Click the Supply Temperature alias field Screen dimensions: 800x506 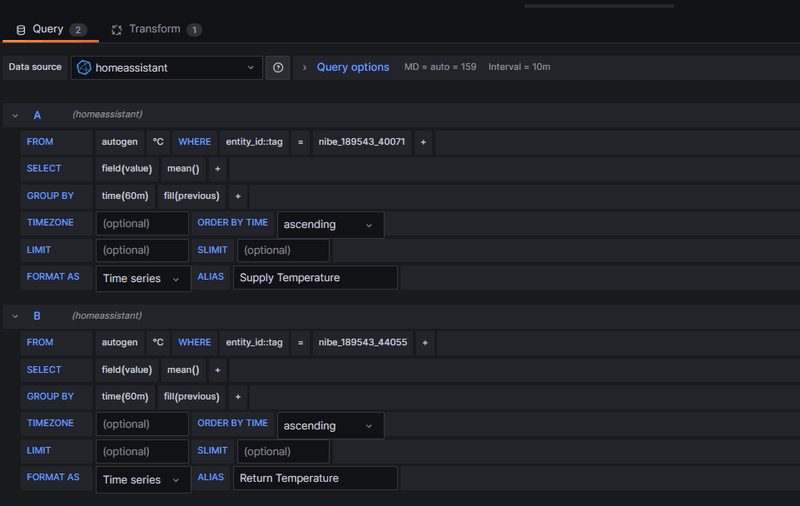coord(315,278)
